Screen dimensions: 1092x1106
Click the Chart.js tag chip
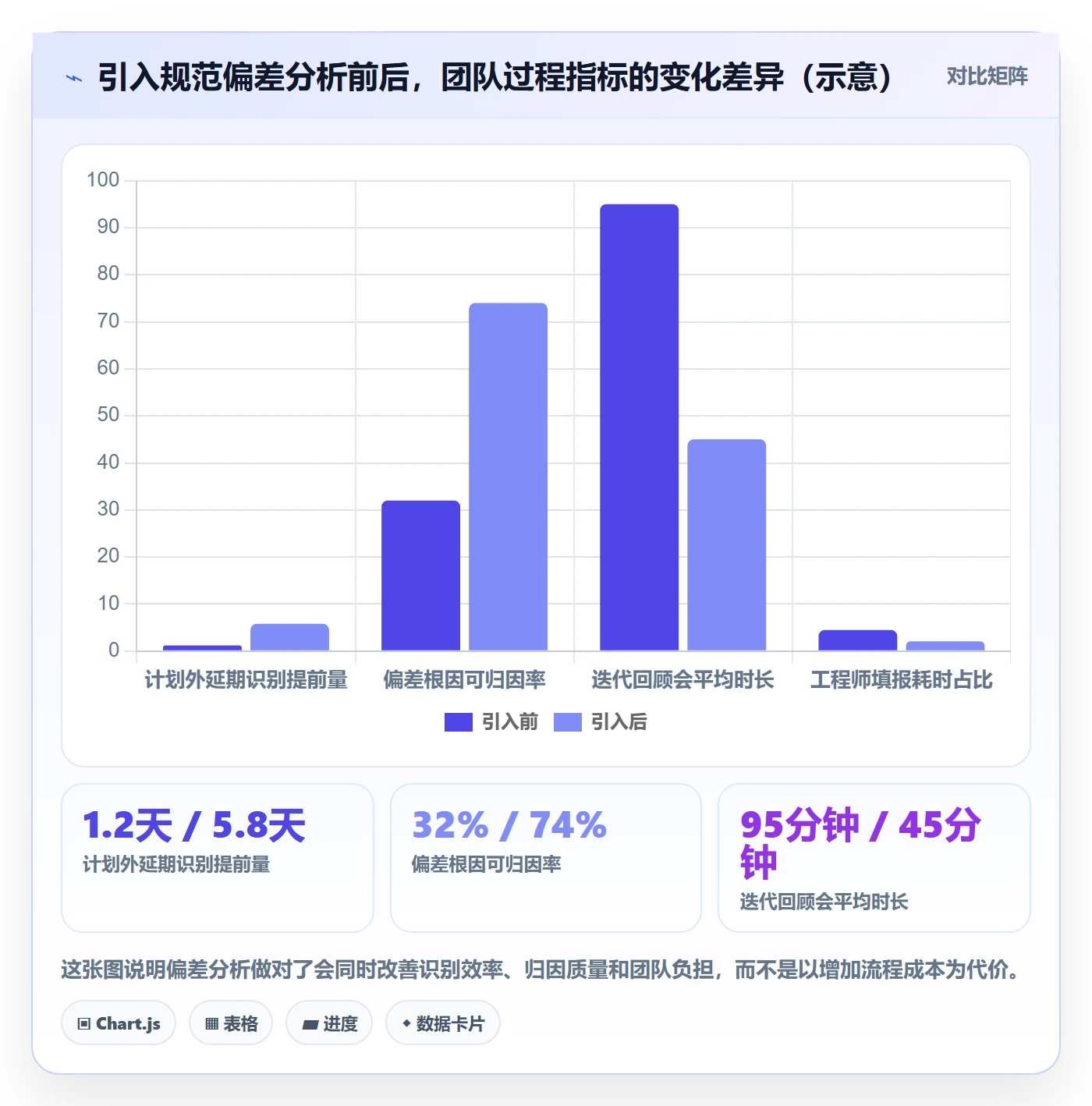119,1023
